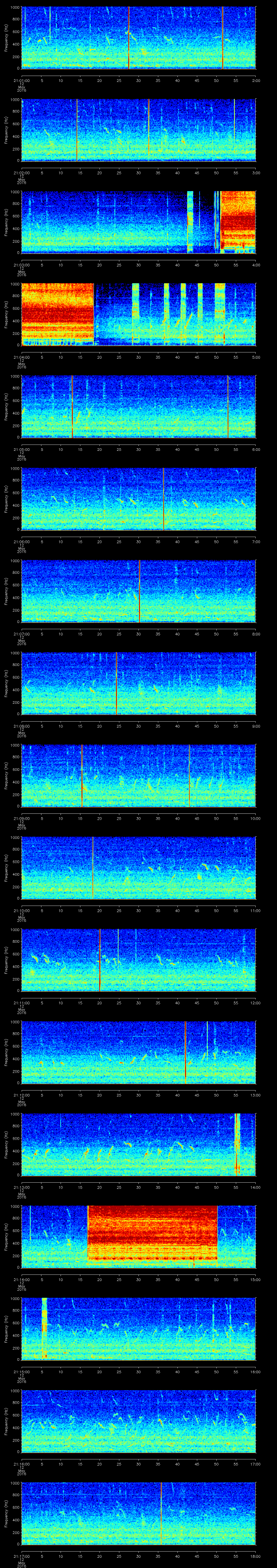Click the 21:08:00 start time label
The width and height of the screenshot is (277, 1568).
pyautogui.click(x=21, y=726)
